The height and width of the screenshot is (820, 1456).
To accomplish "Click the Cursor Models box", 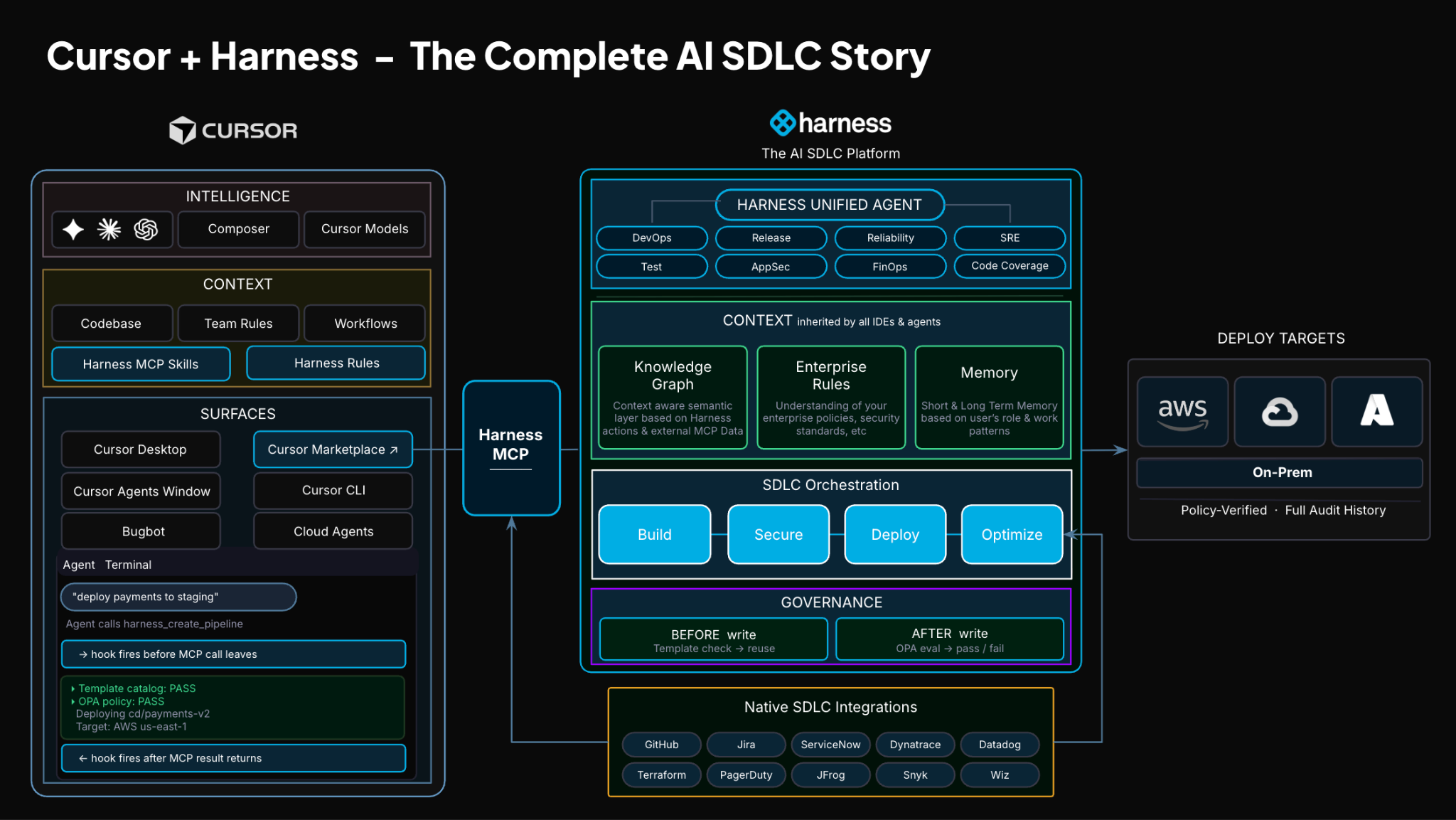I will pos(365,229).
